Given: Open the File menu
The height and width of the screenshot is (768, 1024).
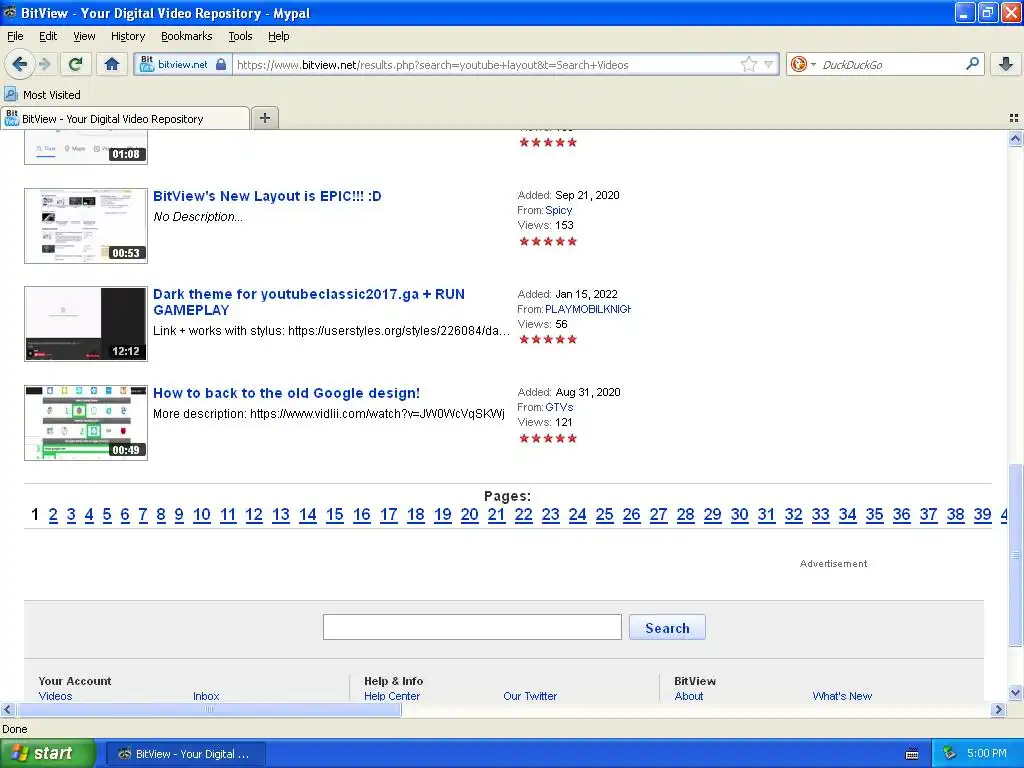Looking at the screenshot, I should click(x=15, y=36).
